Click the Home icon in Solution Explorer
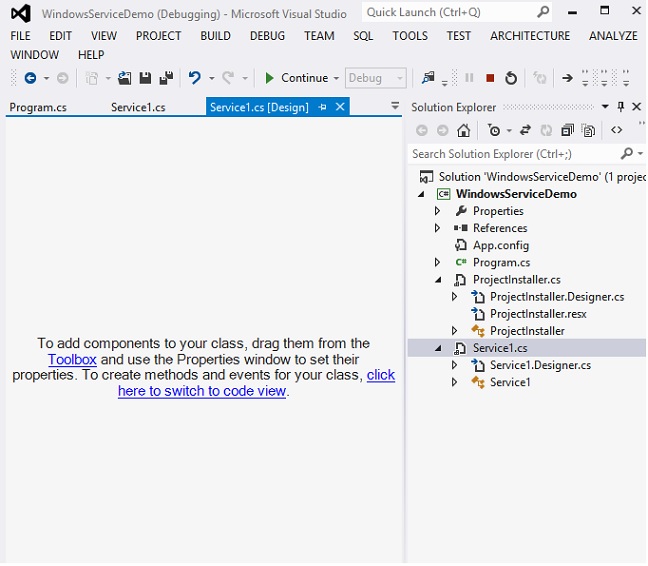Viewport: 648px width, 566px height. click(x=463, y=130)
